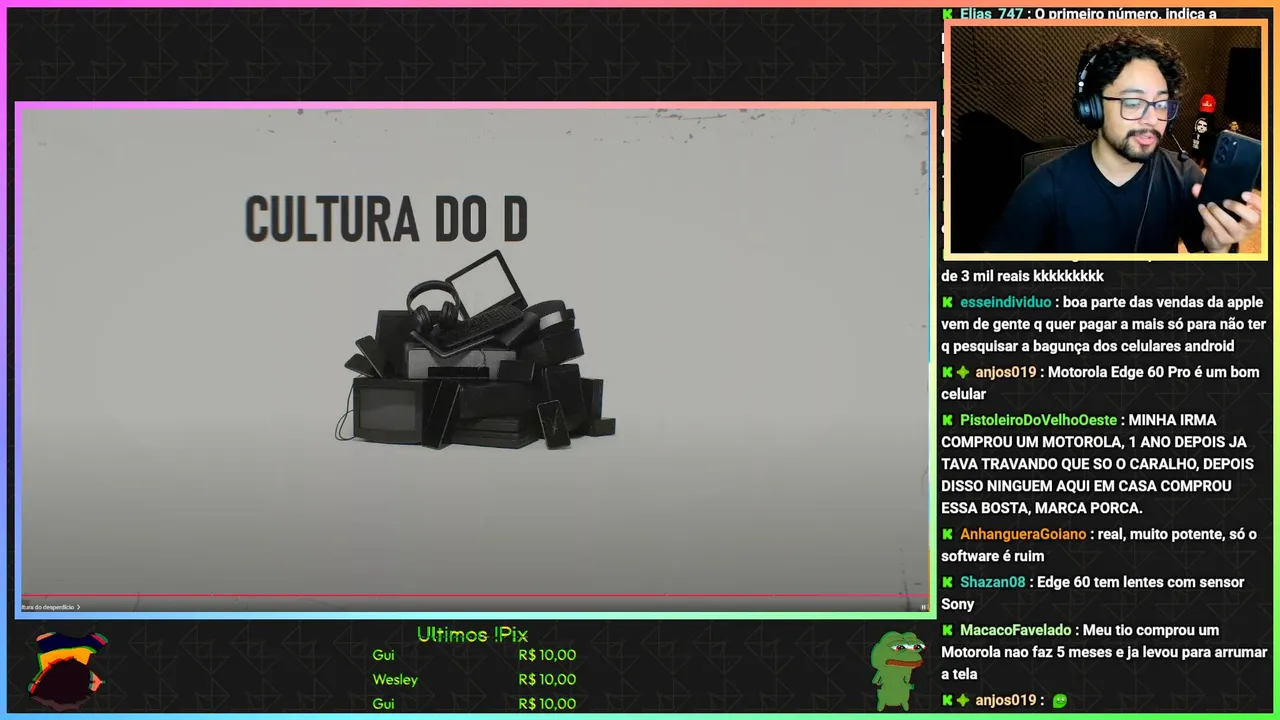Image resolution: width=1280 pixels, height=720 pixels.
Task: Click the streamer's webcam feed
Action: click(x=1105, y=139)
